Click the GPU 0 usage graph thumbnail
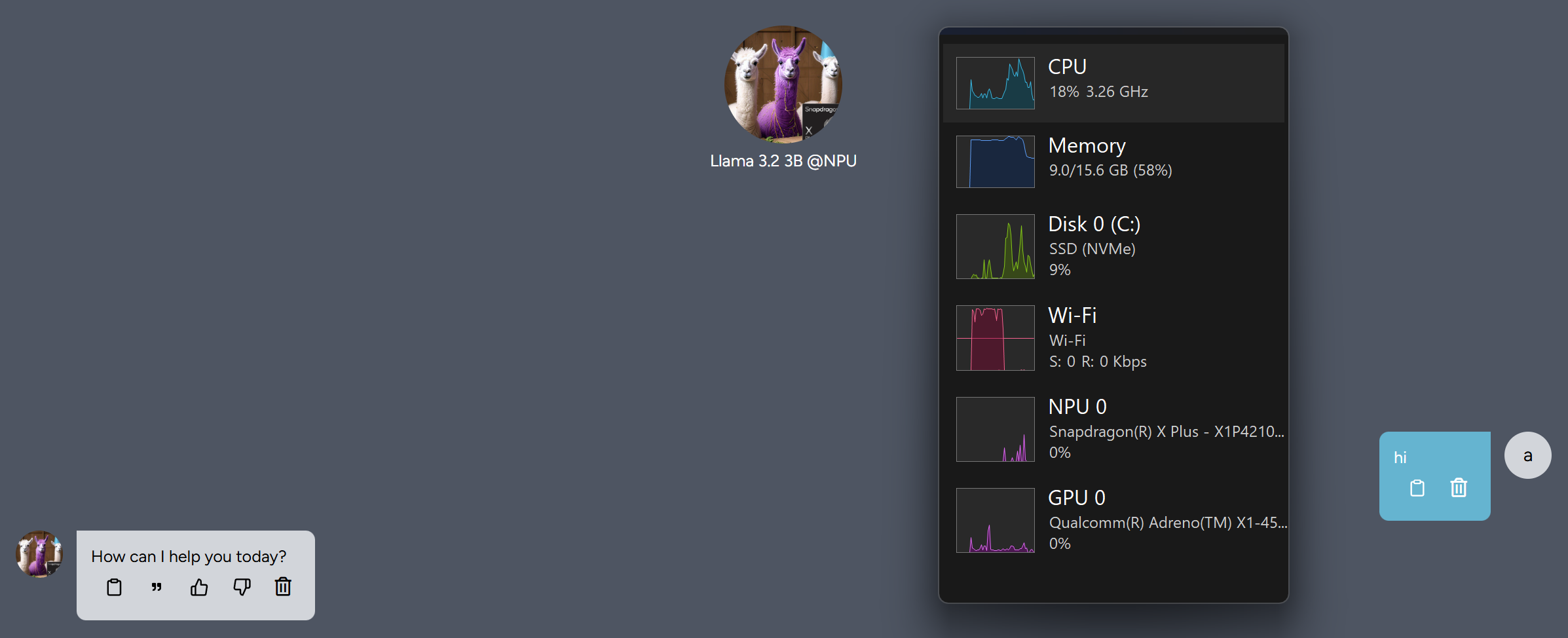Viewport: 1568px width, 638px height. click(x=996, y=520)
